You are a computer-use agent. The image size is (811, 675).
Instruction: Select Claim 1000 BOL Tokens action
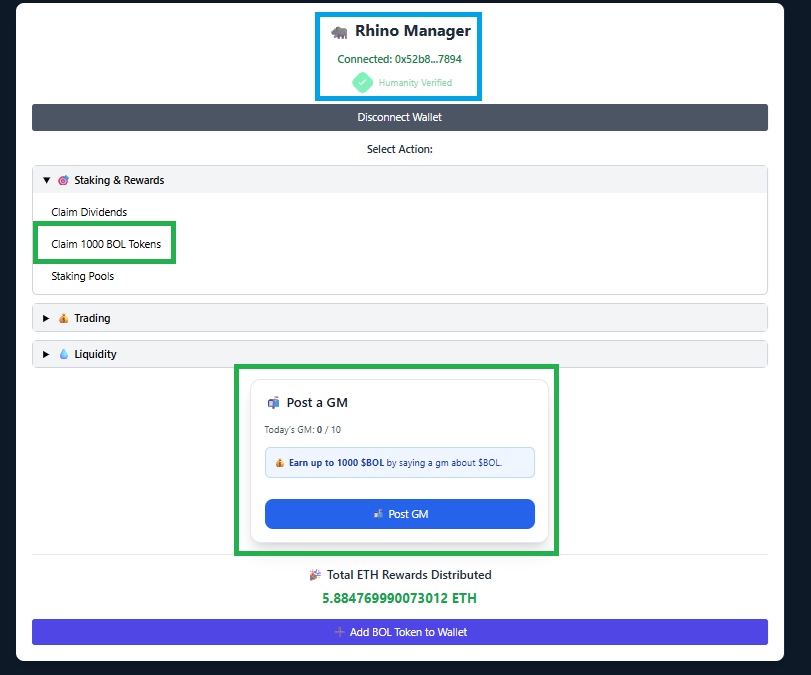point(106,244)
